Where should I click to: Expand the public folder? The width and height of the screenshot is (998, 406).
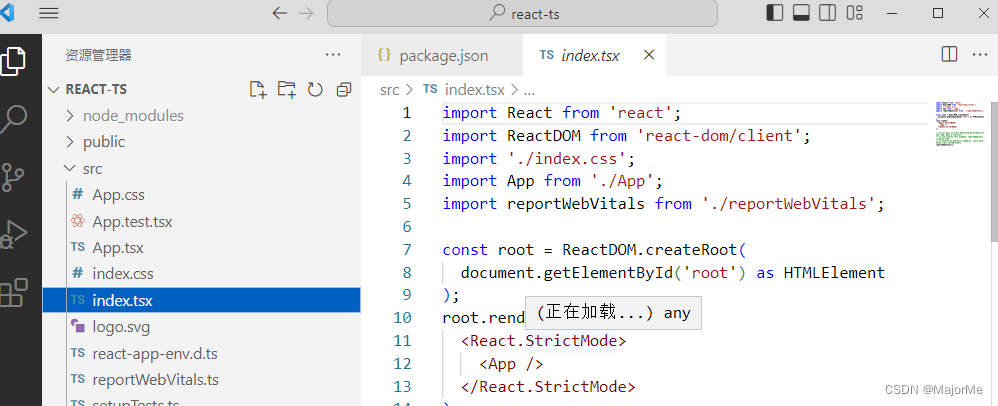pyautogui.click(x=201, y=142)
